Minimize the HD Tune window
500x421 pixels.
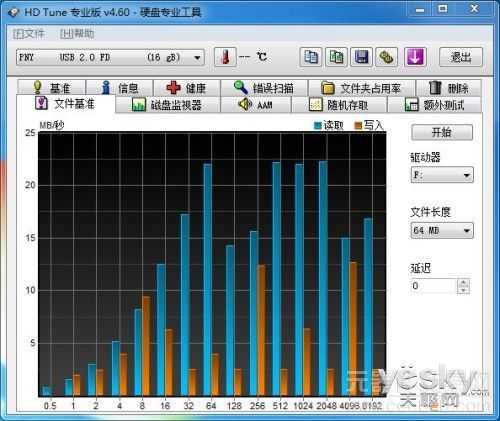coord(420,10)
